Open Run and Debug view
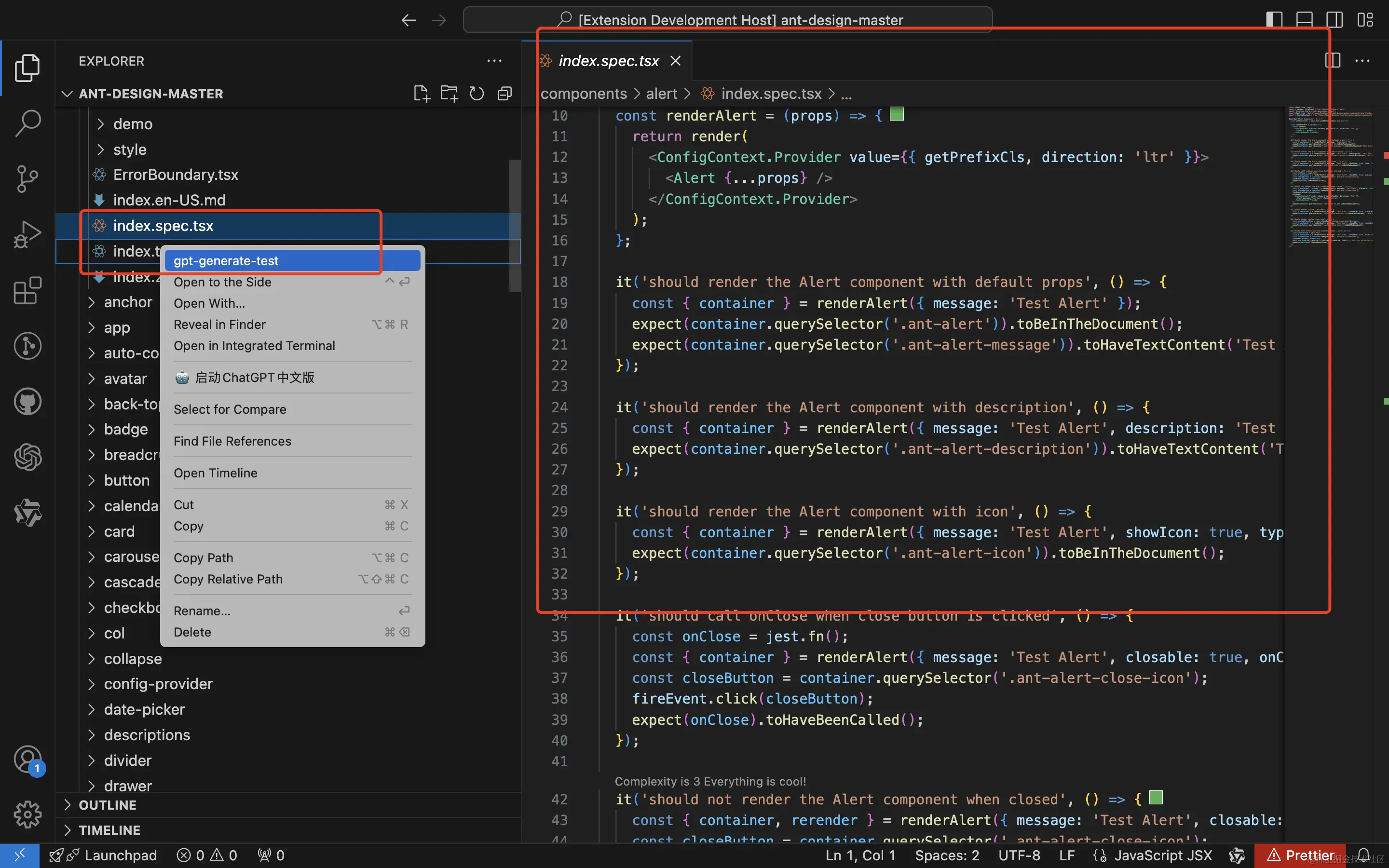Screen dimensions: 1389x868 point(27,234)
